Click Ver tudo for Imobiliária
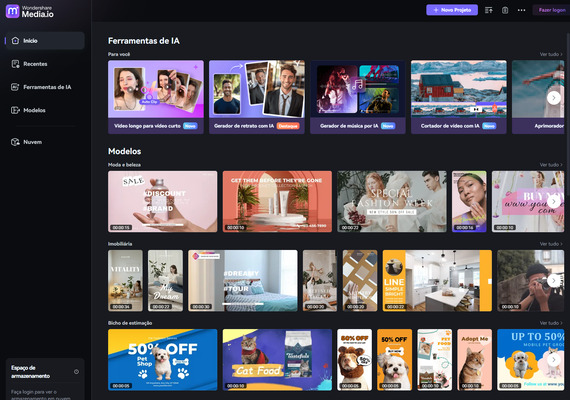 coord(551,244)
